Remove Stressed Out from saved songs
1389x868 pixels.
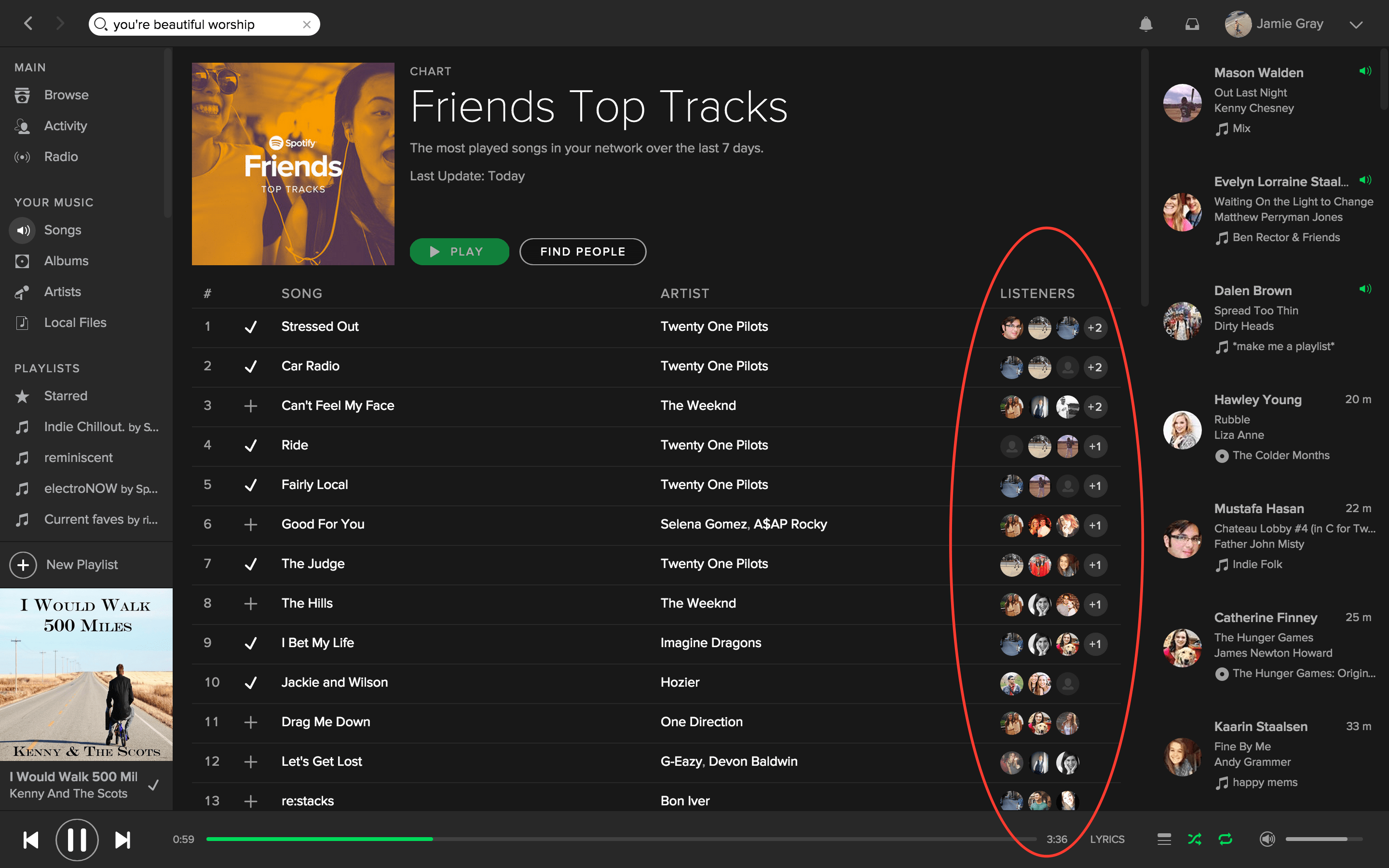[250, 326]
